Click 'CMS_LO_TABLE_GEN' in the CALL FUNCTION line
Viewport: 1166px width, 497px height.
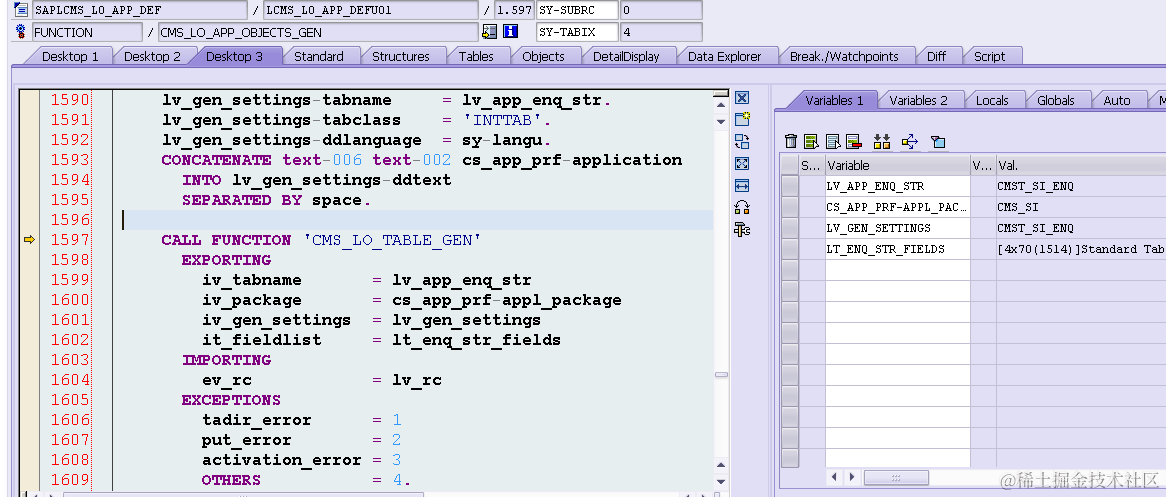[392, 240]
